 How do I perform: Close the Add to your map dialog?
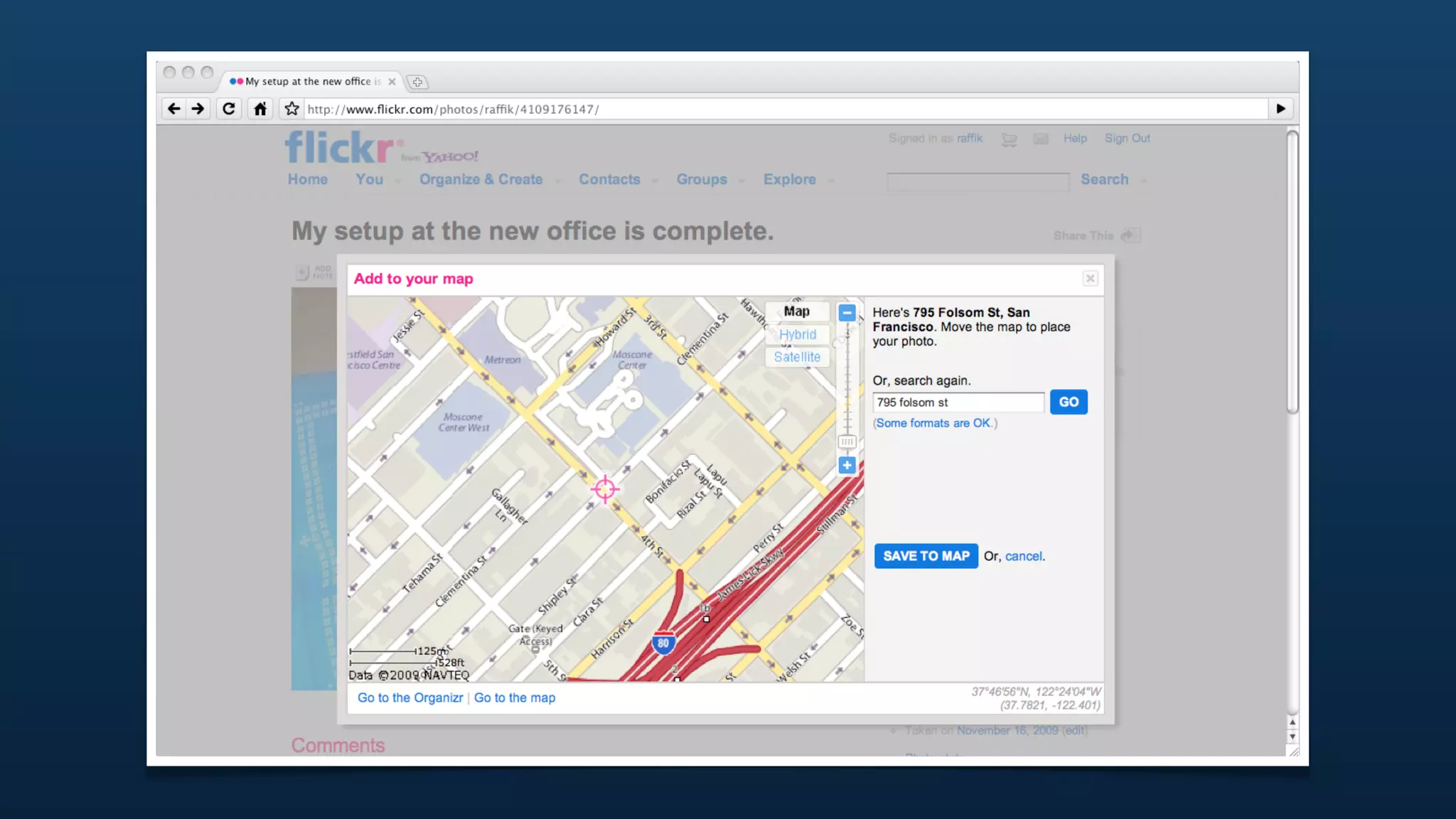click(x=1090, y=279)
